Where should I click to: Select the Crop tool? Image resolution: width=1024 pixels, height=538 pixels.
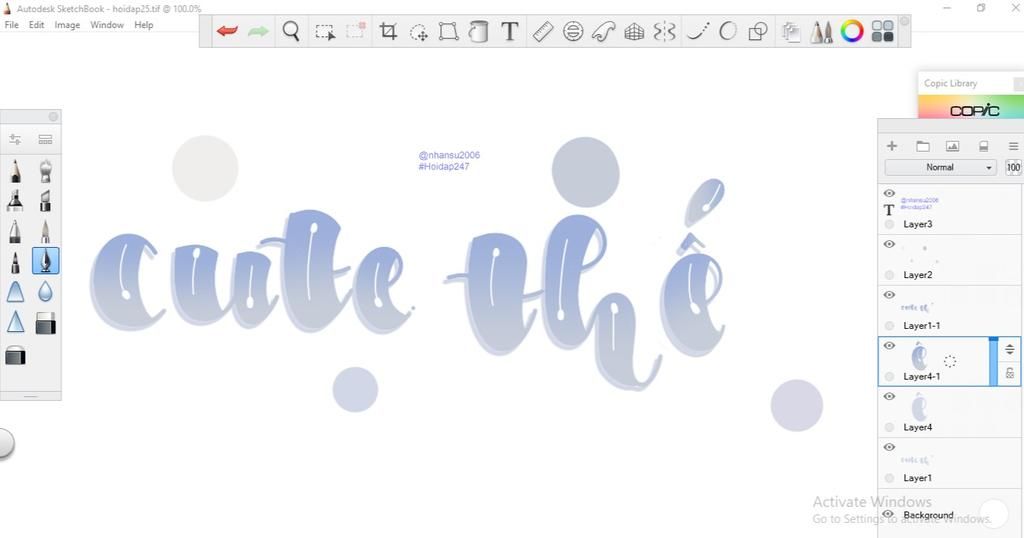pos(388,31)
